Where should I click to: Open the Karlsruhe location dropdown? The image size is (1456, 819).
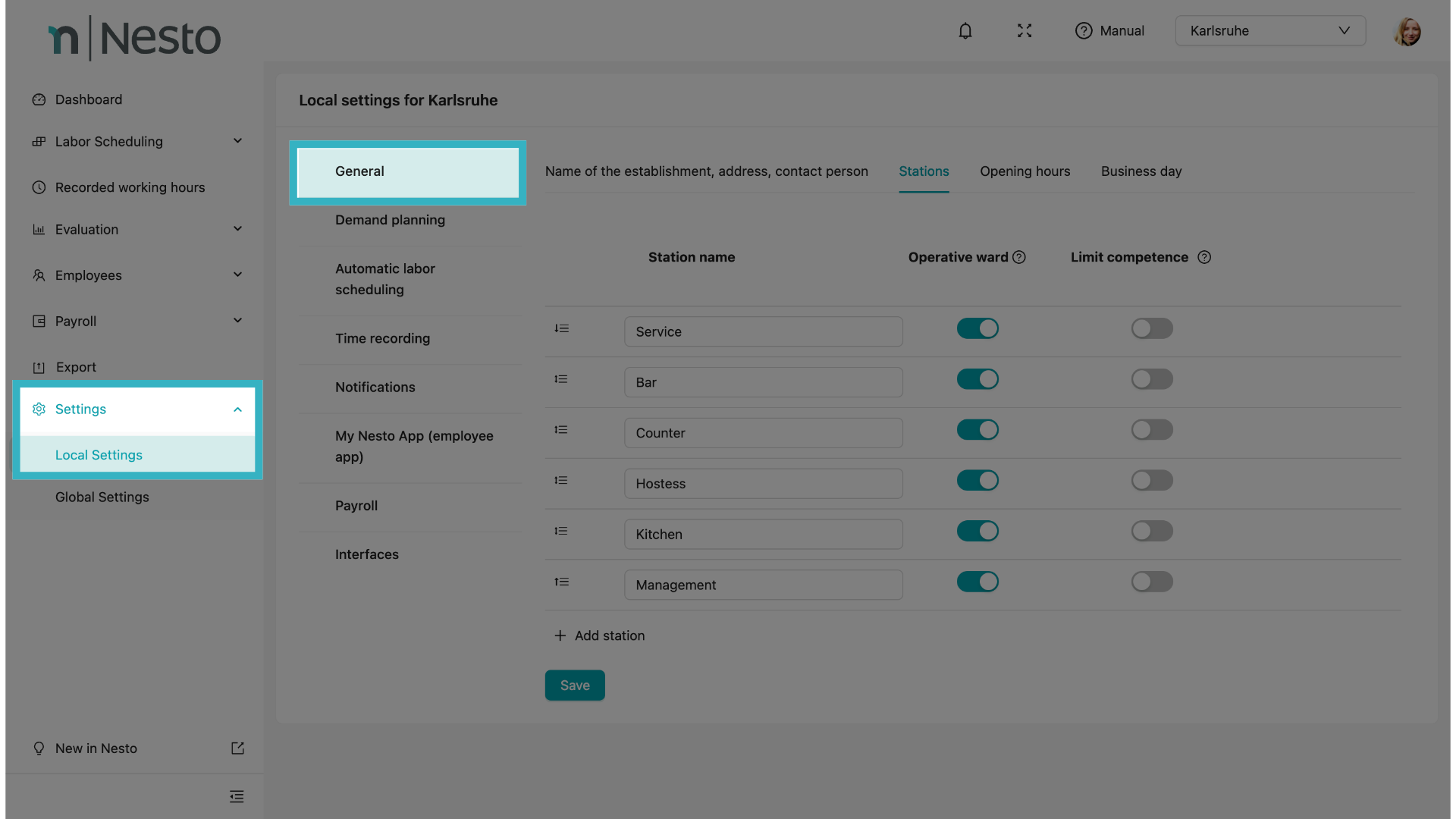pyautogui.click(x=1270, y=31)
